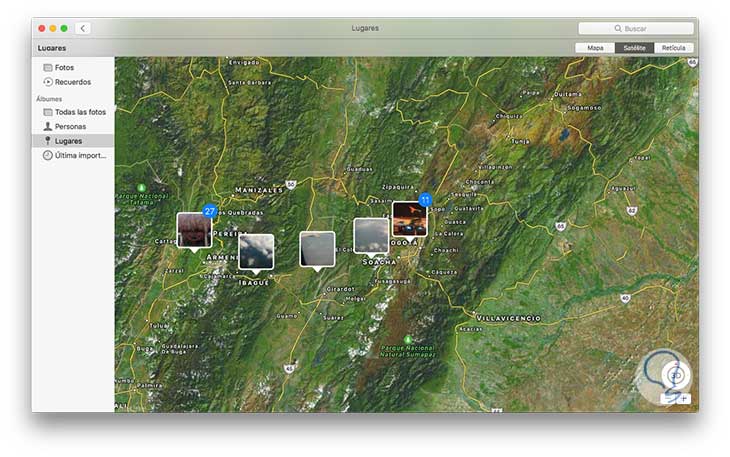Open the cloudy sky thumbnail above Soacha
The image size is (730, 457).
371,235
